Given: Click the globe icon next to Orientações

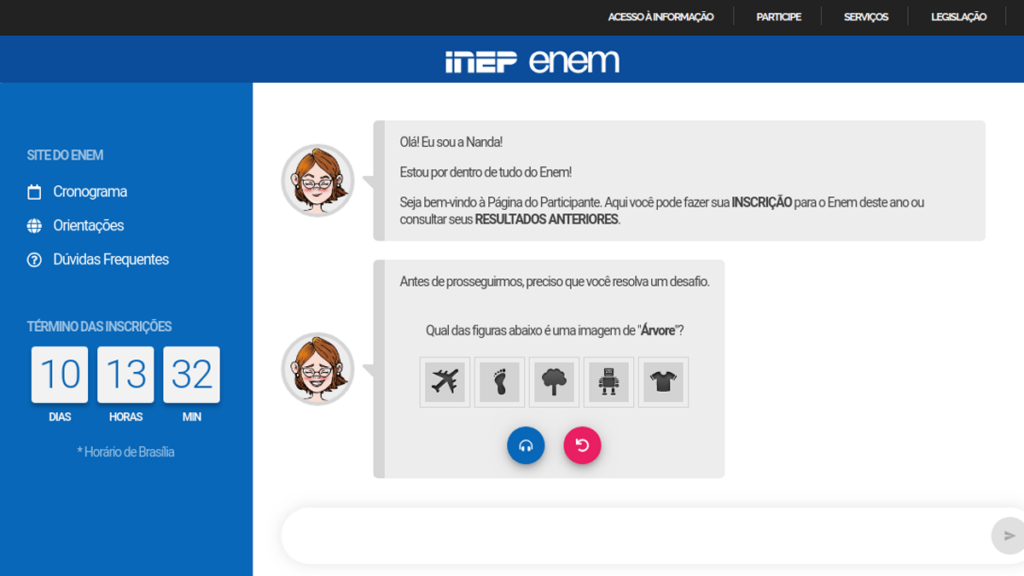Looking at the screenshot, I should pos(34,226).
